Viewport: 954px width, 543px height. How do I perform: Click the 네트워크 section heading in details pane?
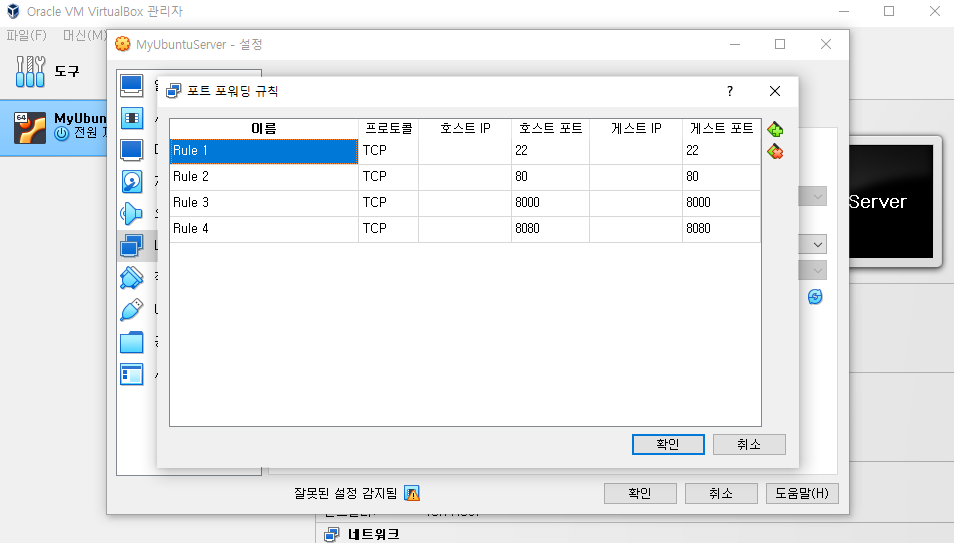pos(374,534)
